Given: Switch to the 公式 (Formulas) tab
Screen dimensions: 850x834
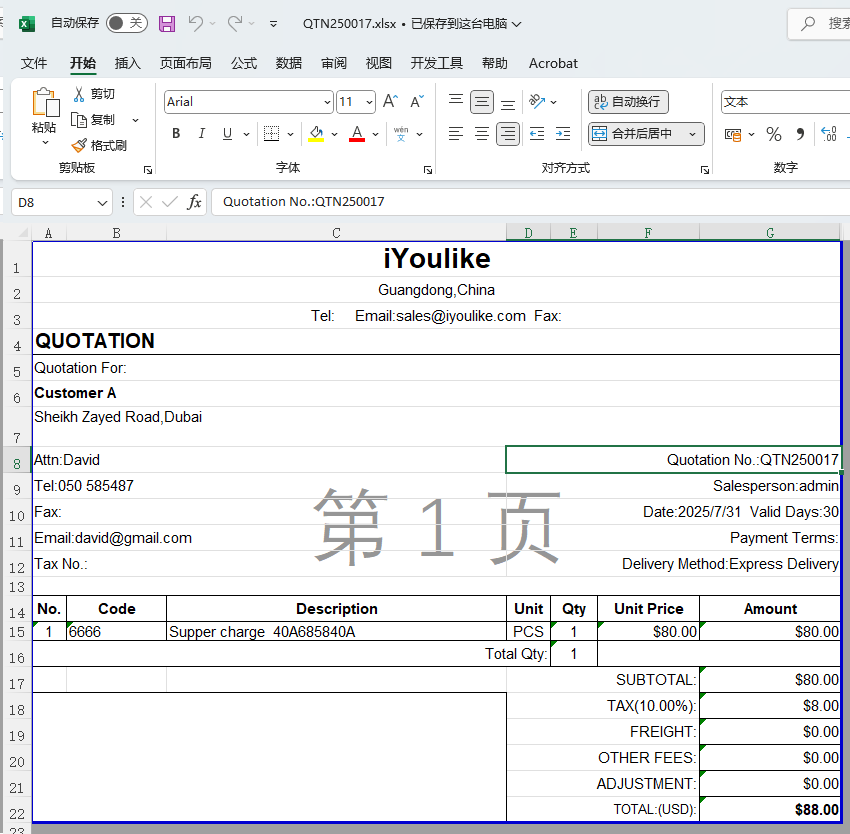Looking at the screenshot, I should [244, 63].
